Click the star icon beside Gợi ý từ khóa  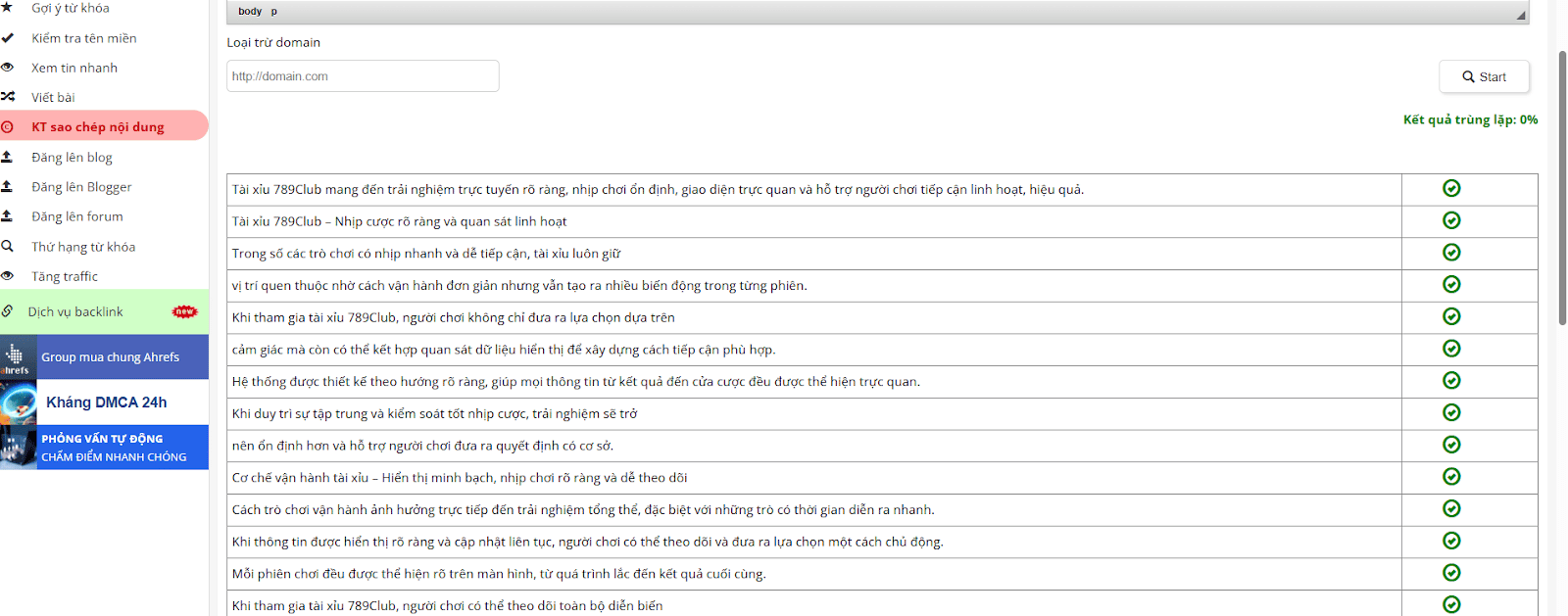pos(7,8)
